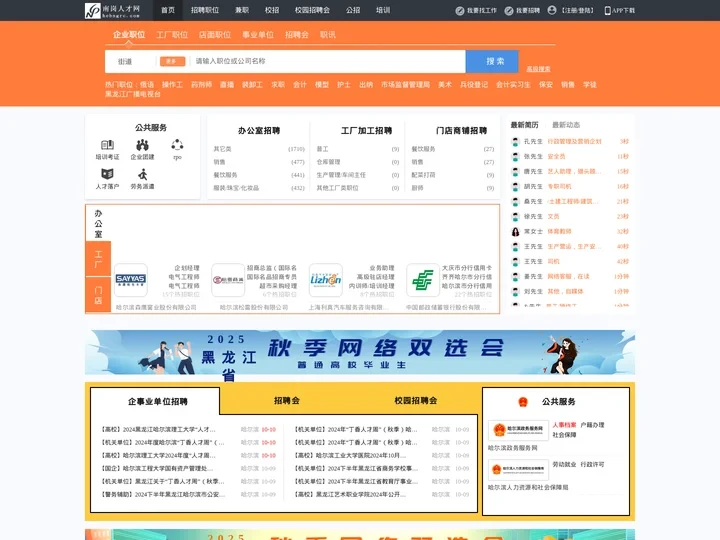Viewport: 720px width, 540px height.
Task: Open SAYYAS company logo
Action: coord(131,280)
